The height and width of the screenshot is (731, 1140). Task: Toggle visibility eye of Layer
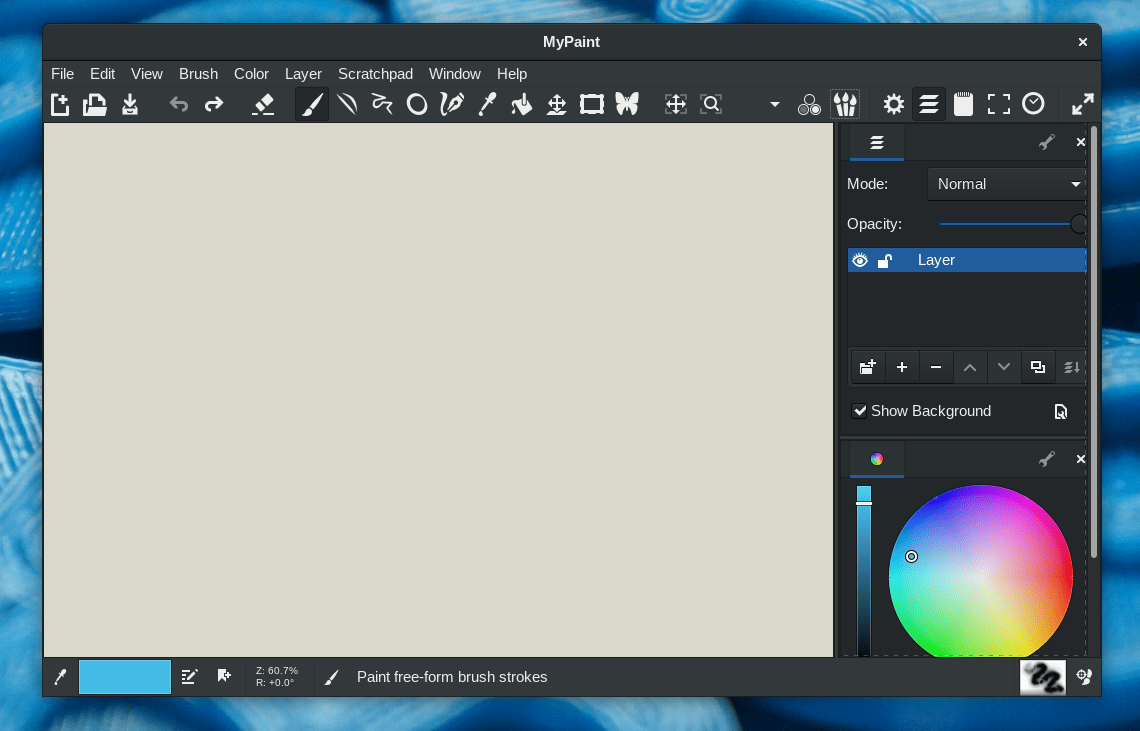[x=859, y=260]
